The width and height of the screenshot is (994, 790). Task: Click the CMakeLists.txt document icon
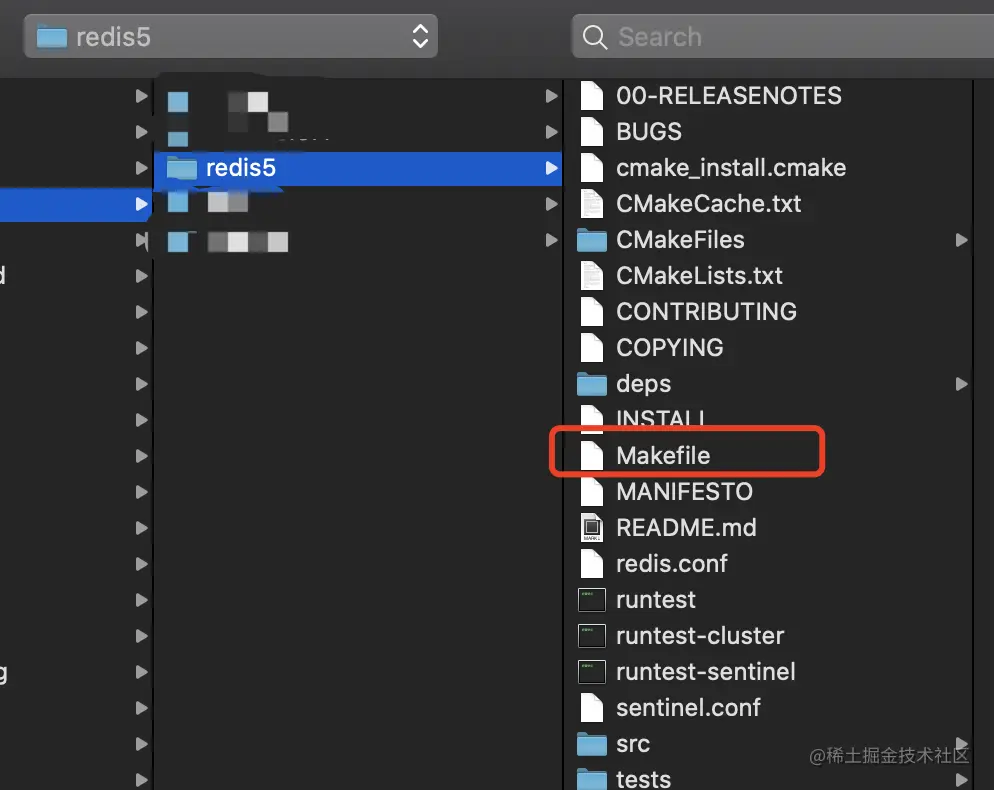click(x=592, y=276)
